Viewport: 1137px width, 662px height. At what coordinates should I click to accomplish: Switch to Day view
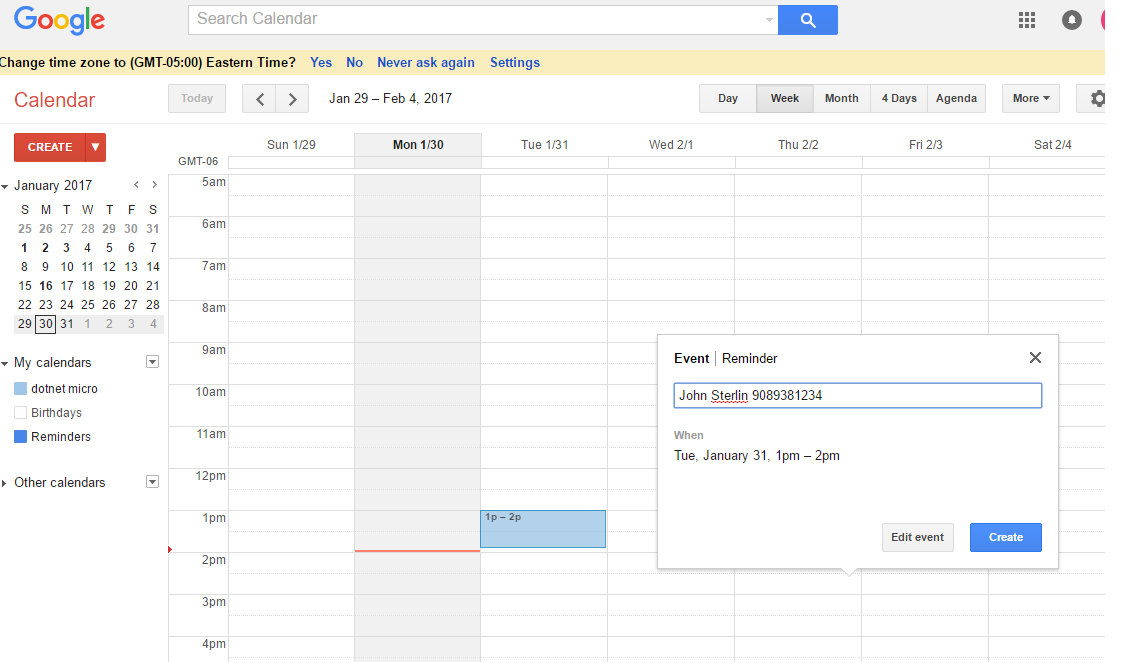pyautogui.click(x=728, y=99)
